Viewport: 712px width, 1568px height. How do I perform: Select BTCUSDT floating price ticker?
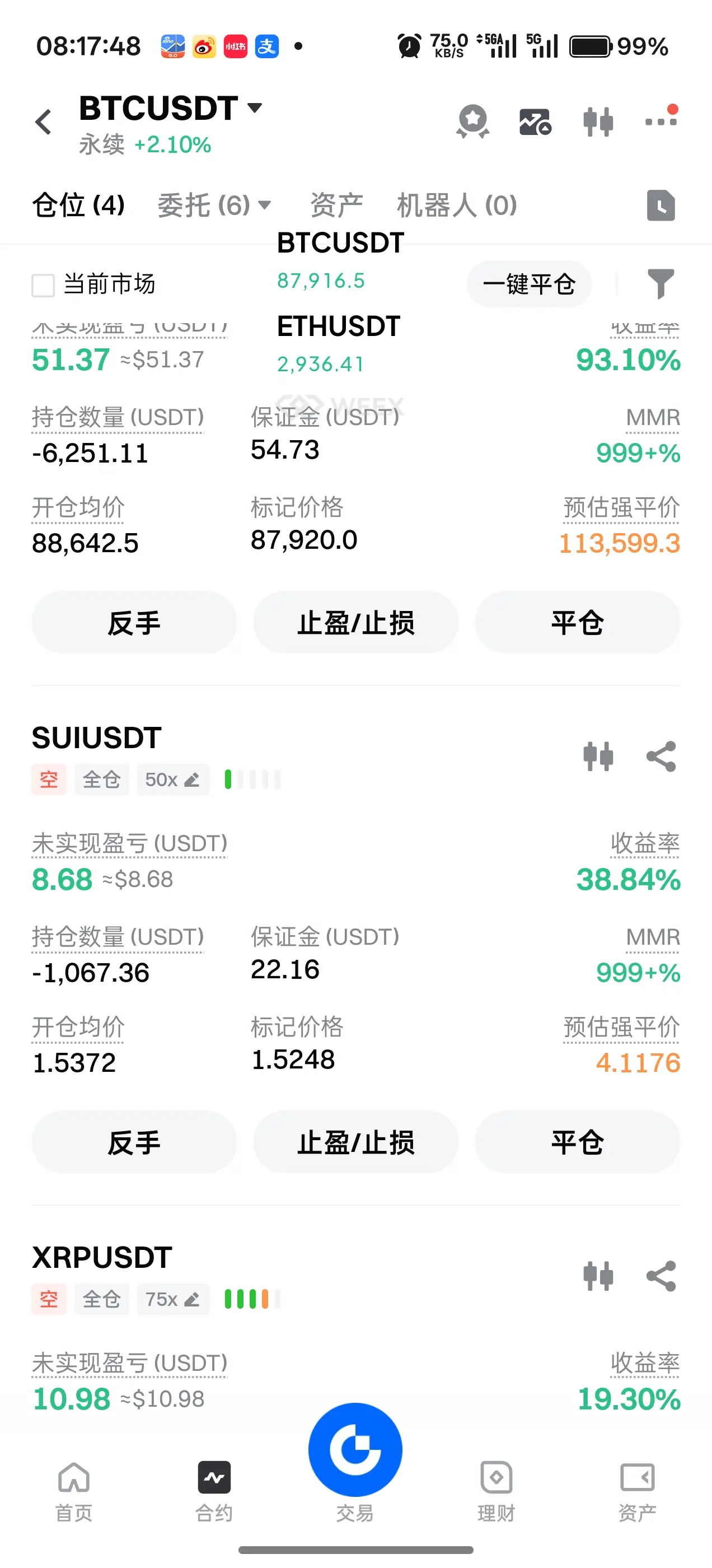(x=340, y=260)
